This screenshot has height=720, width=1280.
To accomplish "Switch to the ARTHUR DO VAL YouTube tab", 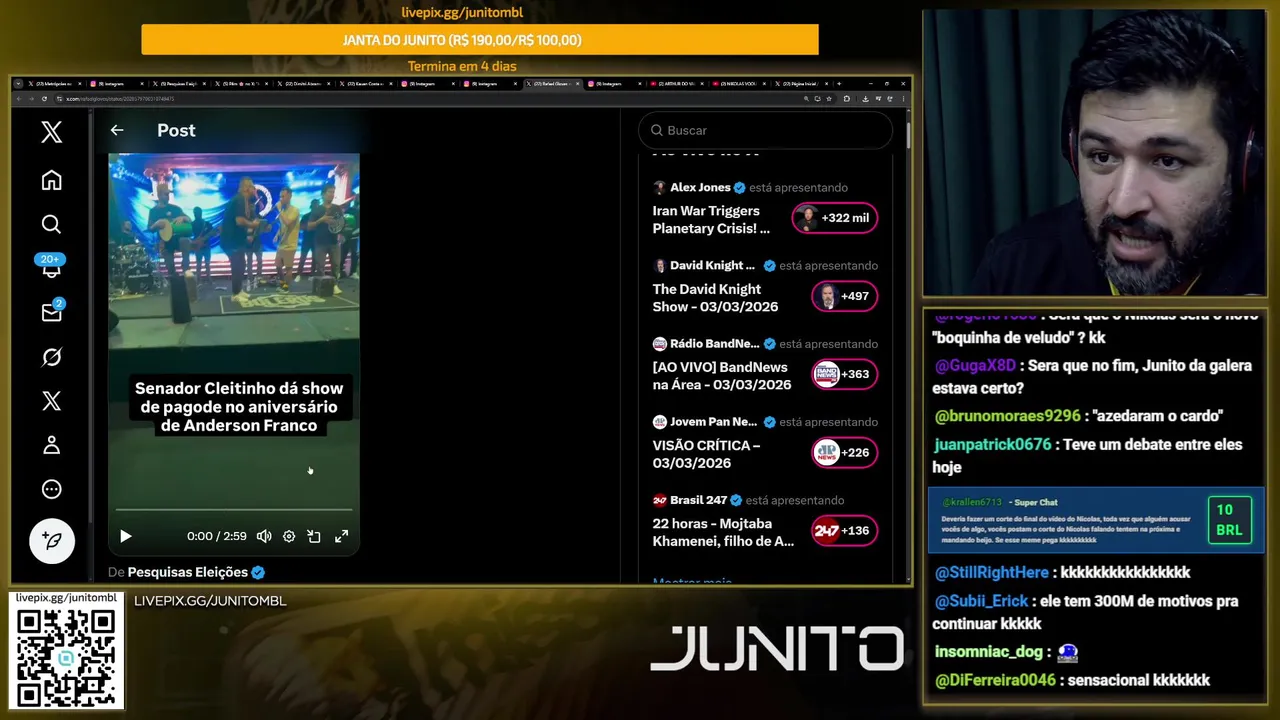I will click(677, 84).
